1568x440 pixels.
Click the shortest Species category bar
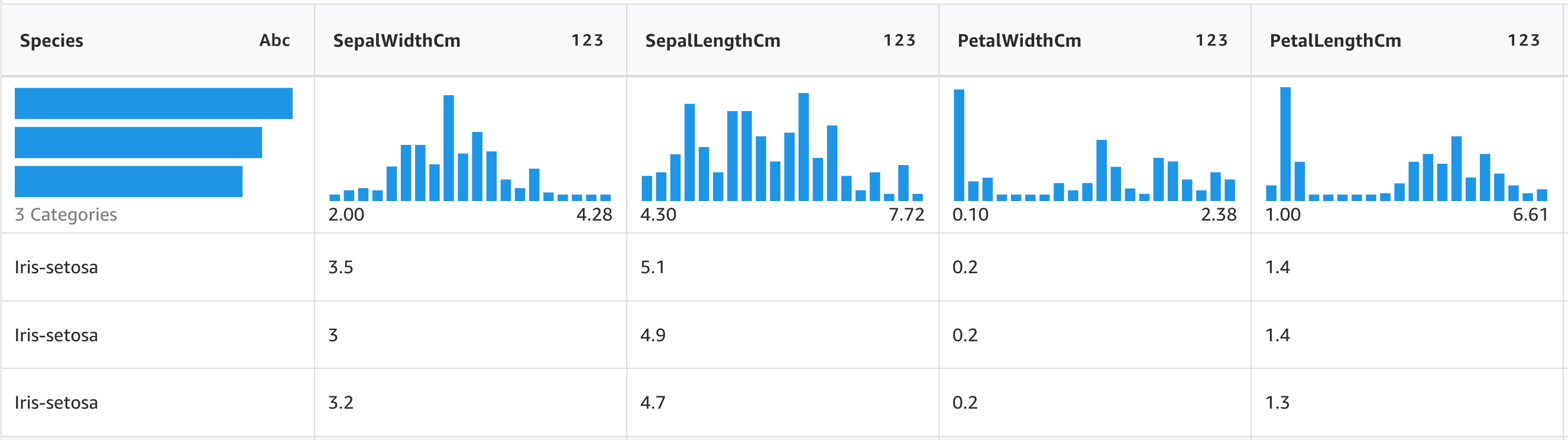pyautogui.click(x=128, y=182)
